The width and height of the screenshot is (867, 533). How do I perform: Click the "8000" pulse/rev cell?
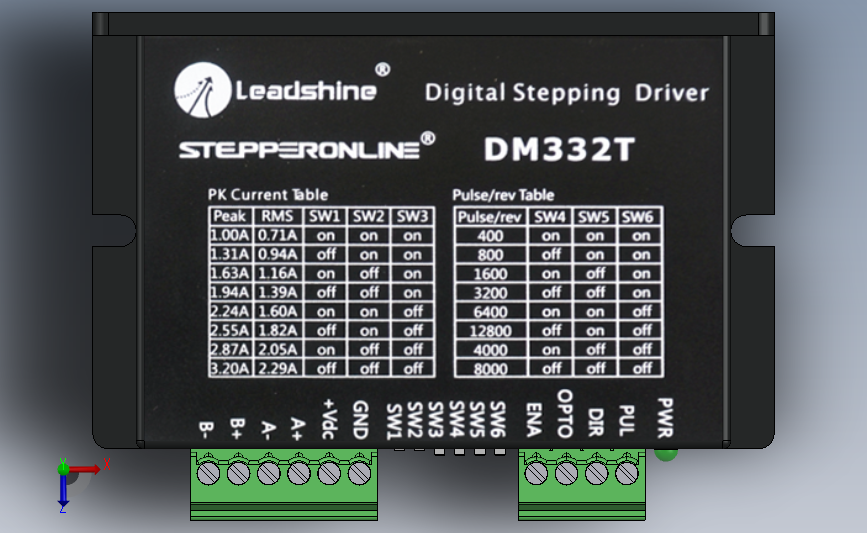490,369
